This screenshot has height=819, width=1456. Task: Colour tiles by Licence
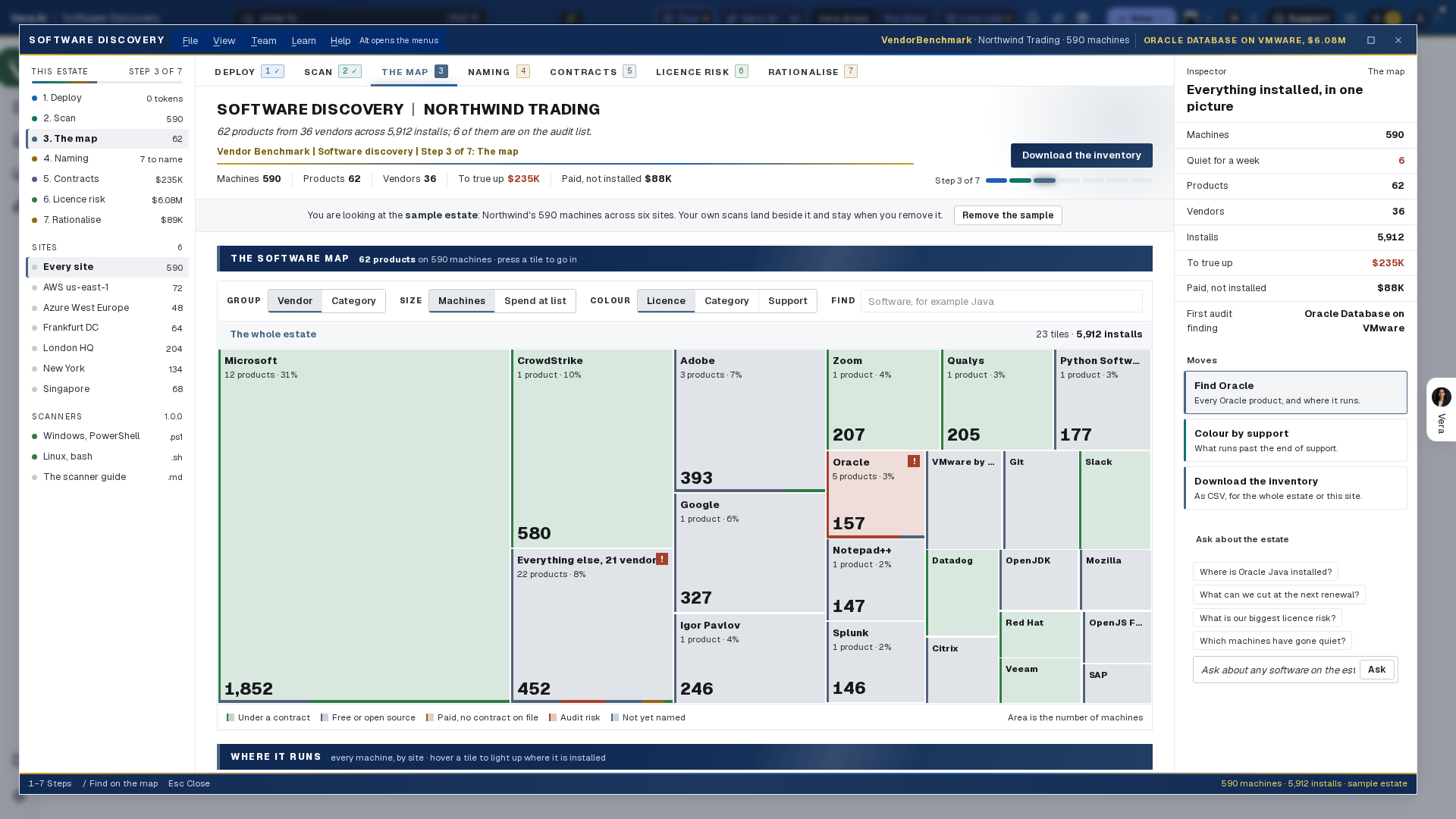pos(666,301)
